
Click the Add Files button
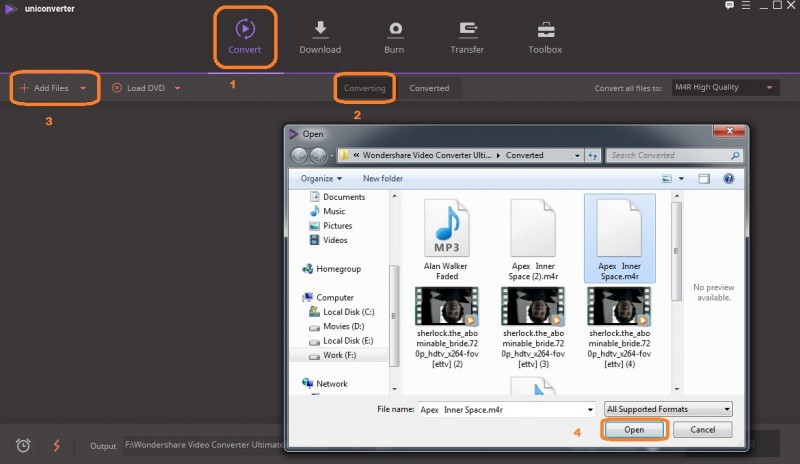coord(44,88)
